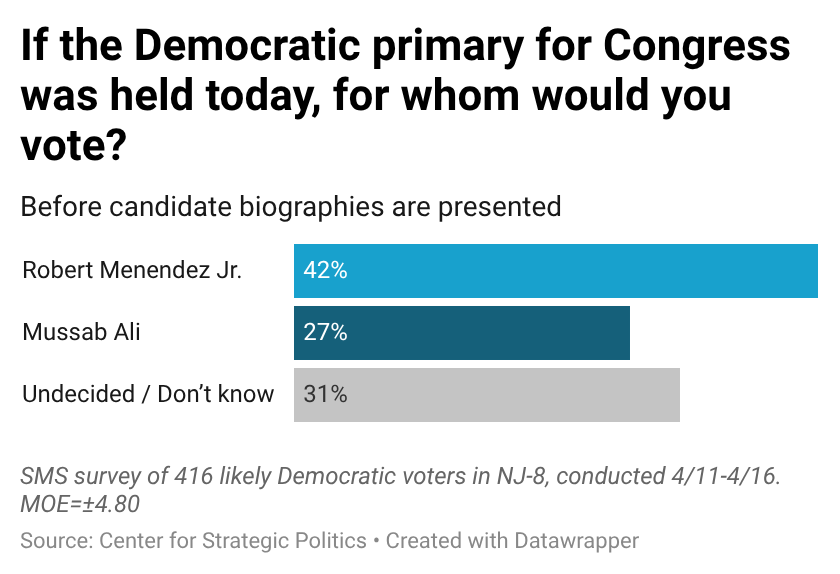Image resolution: width=840 pixels, height=574 pixels.
Task: Select the Mussab Ali row label
Action: coord(82,333)
